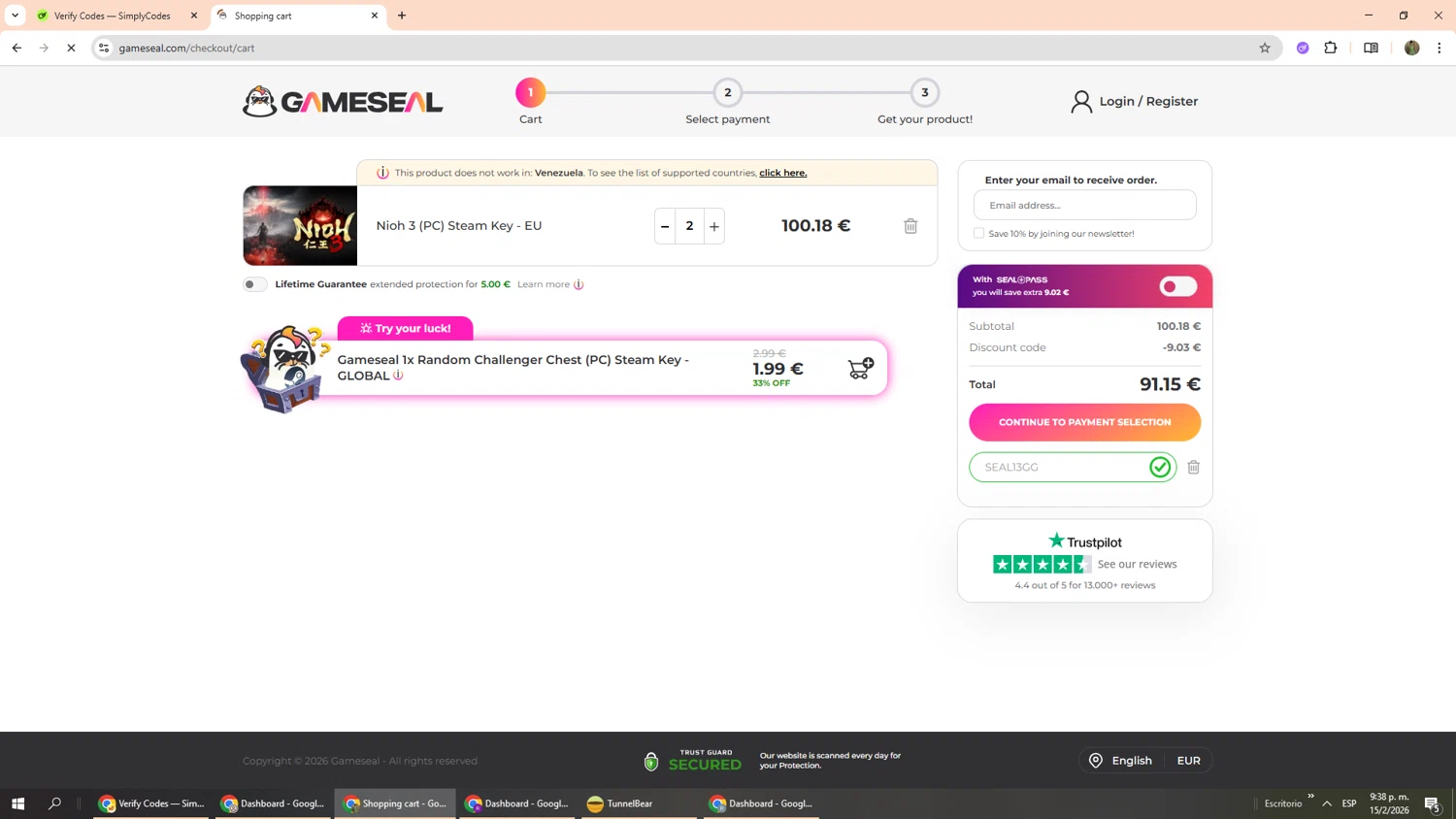The width and height of the screenshot is (1456, 819).
Task: Click the Trustpilot star rating
Action: pyautogui.click(x=1042, y=564)
